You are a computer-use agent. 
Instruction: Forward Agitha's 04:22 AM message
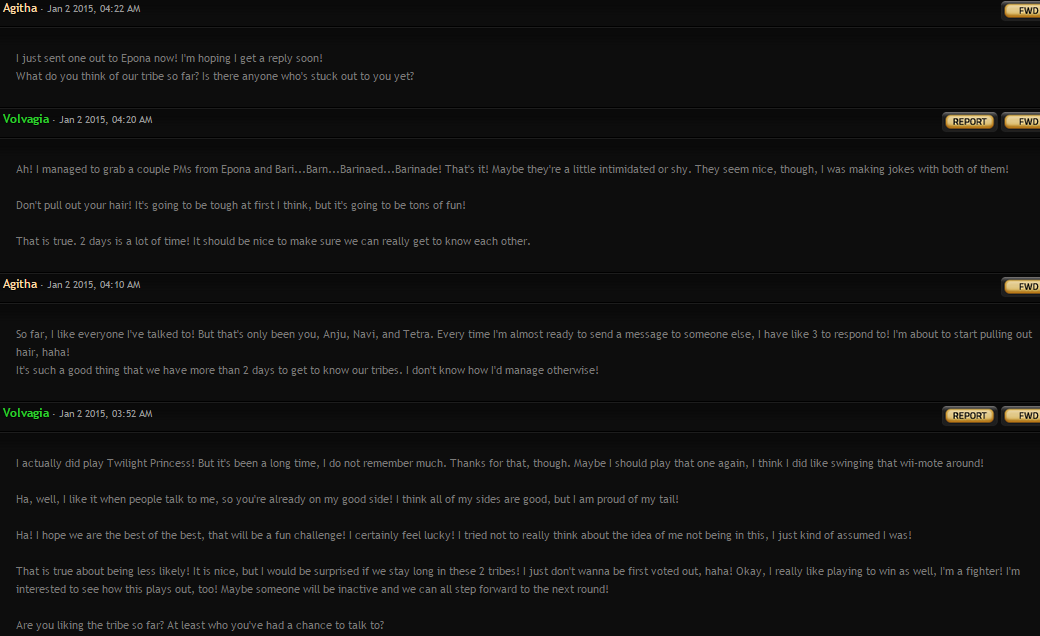click(1022, 11)
